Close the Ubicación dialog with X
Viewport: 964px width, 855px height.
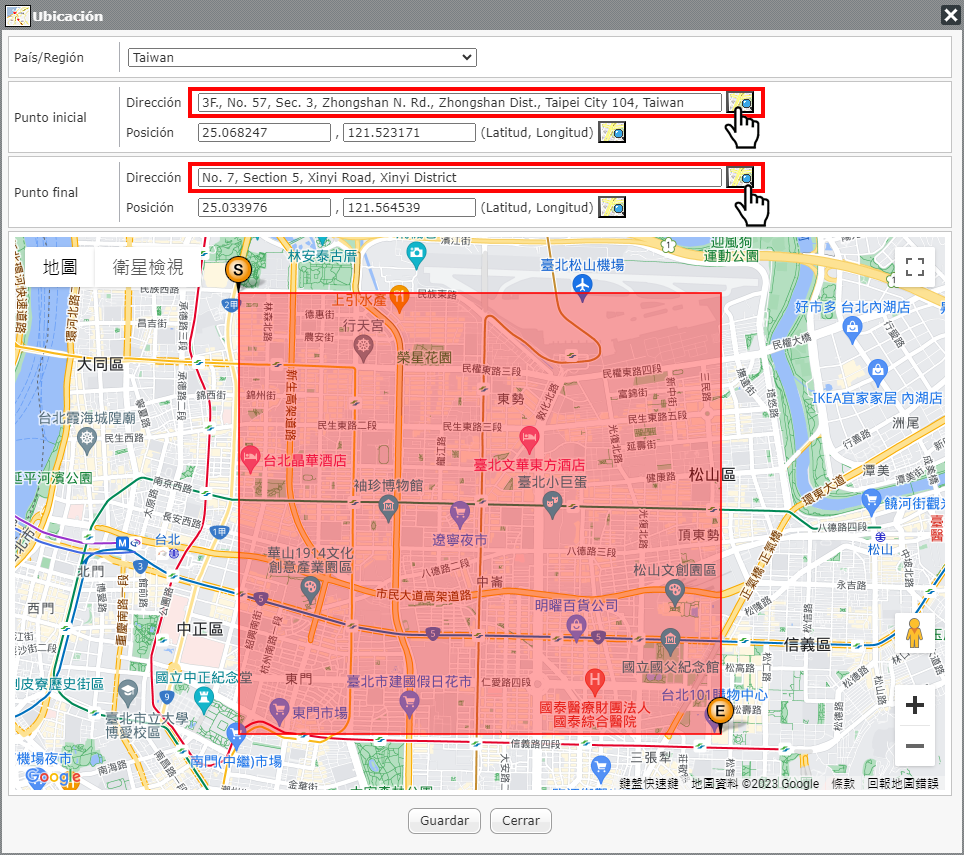pos(950,15)
